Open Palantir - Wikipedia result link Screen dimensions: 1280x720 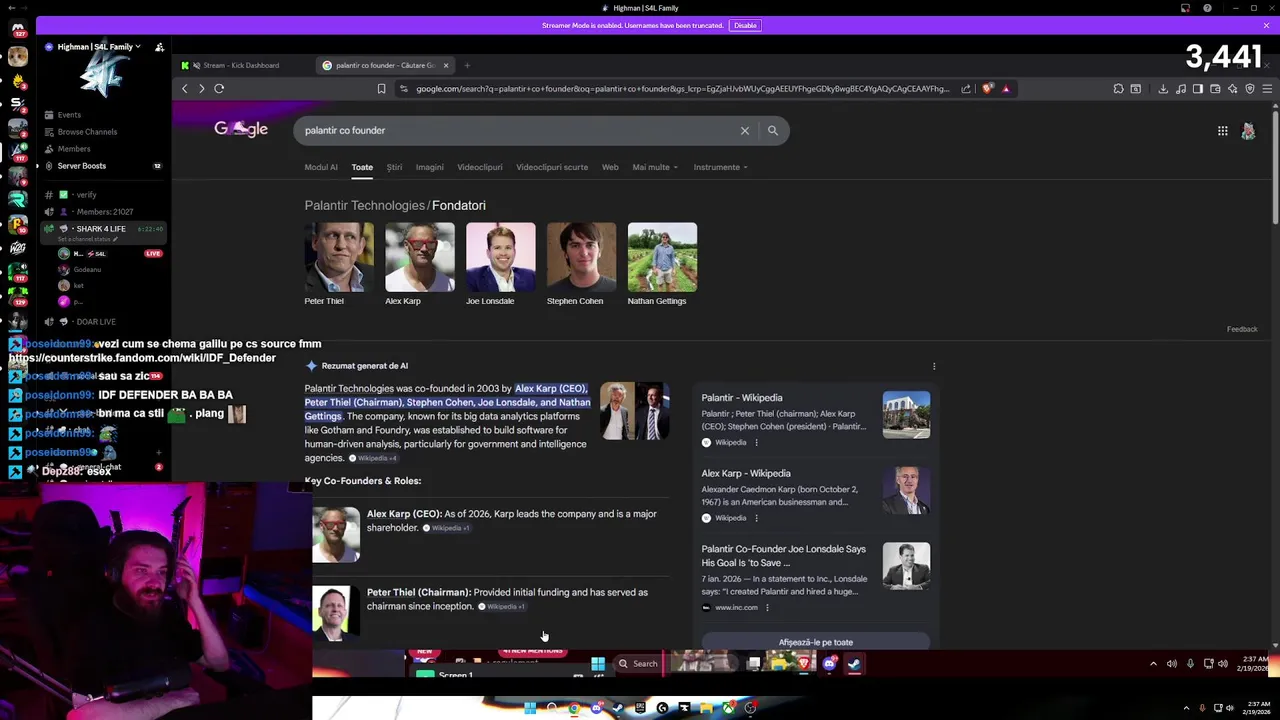pos(742,398)
